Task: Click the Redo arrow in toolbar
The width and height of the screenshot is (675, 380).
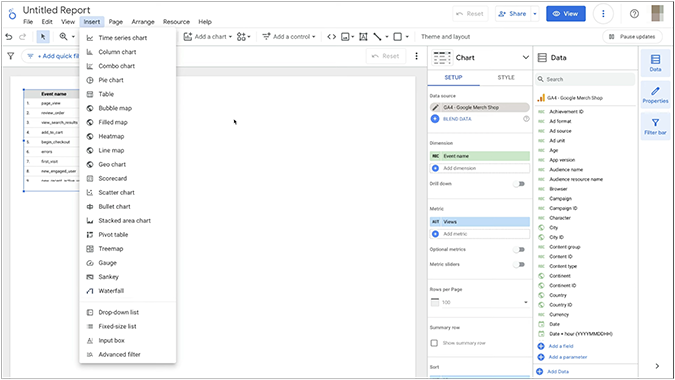Action: click(22, 37)
